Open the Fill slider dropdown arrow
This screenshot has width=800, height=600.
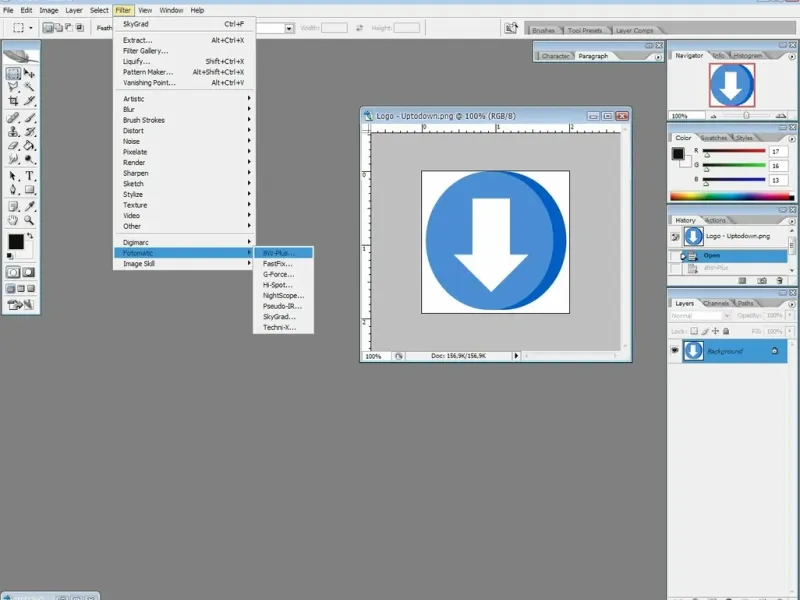[790, 331]
